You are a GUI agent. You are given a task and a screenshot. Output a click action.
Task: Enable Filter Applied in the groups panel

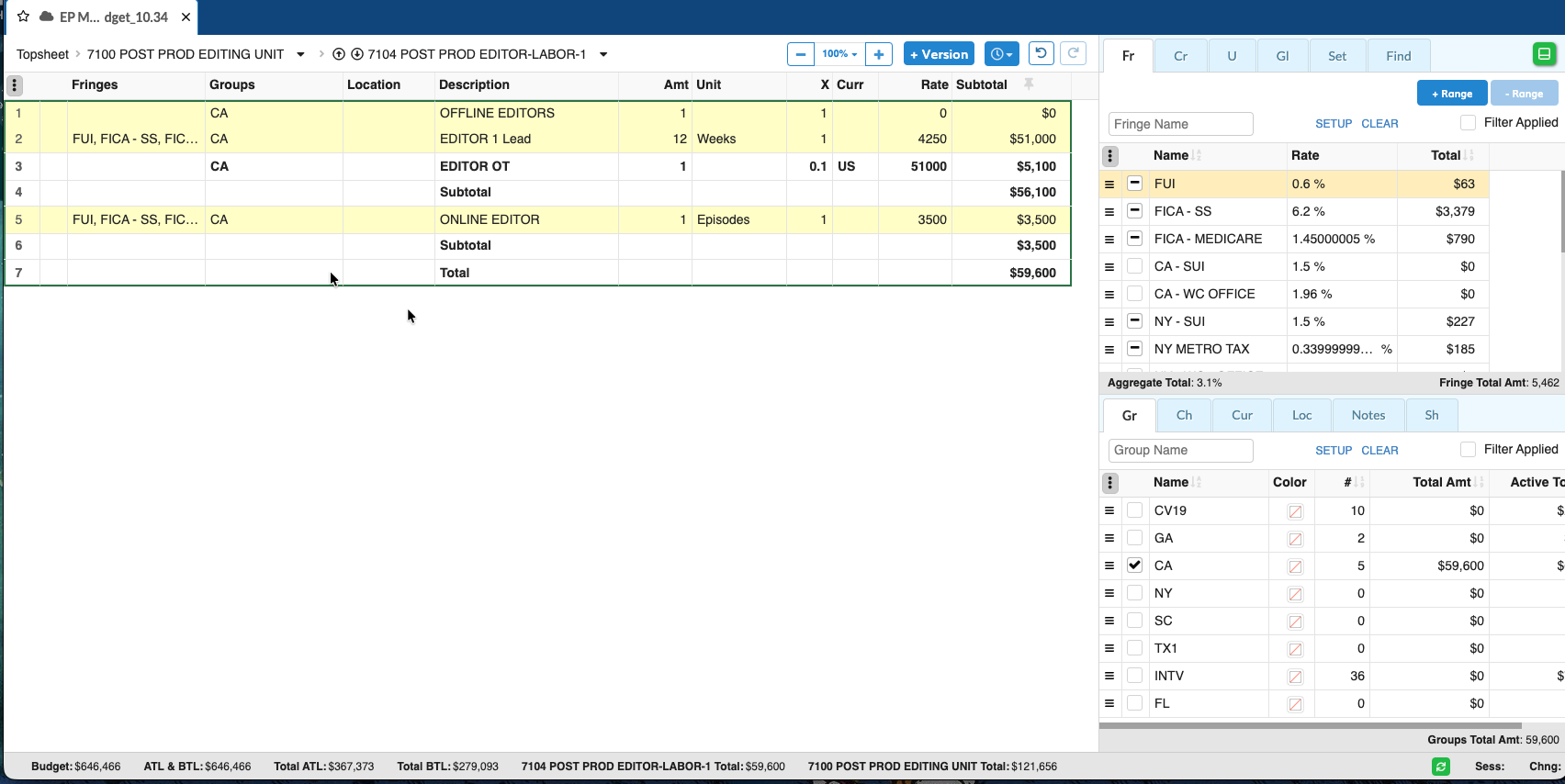tap(1468, 449)
